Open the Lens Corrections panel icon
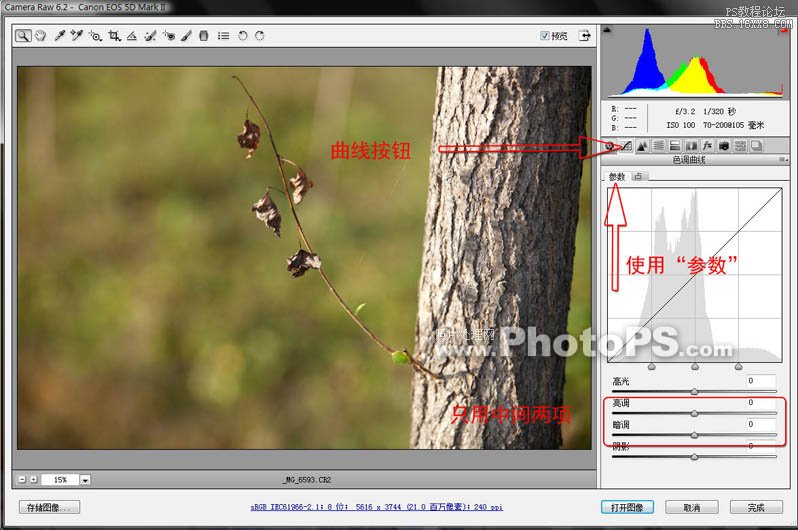The image size is (798, 530). 691,146
